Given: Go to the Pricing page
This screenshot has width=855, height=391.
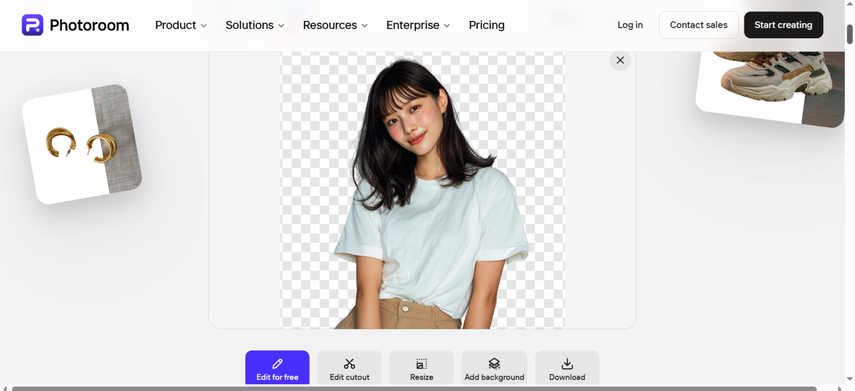Looking at the screenshot, I should [487, 25].
